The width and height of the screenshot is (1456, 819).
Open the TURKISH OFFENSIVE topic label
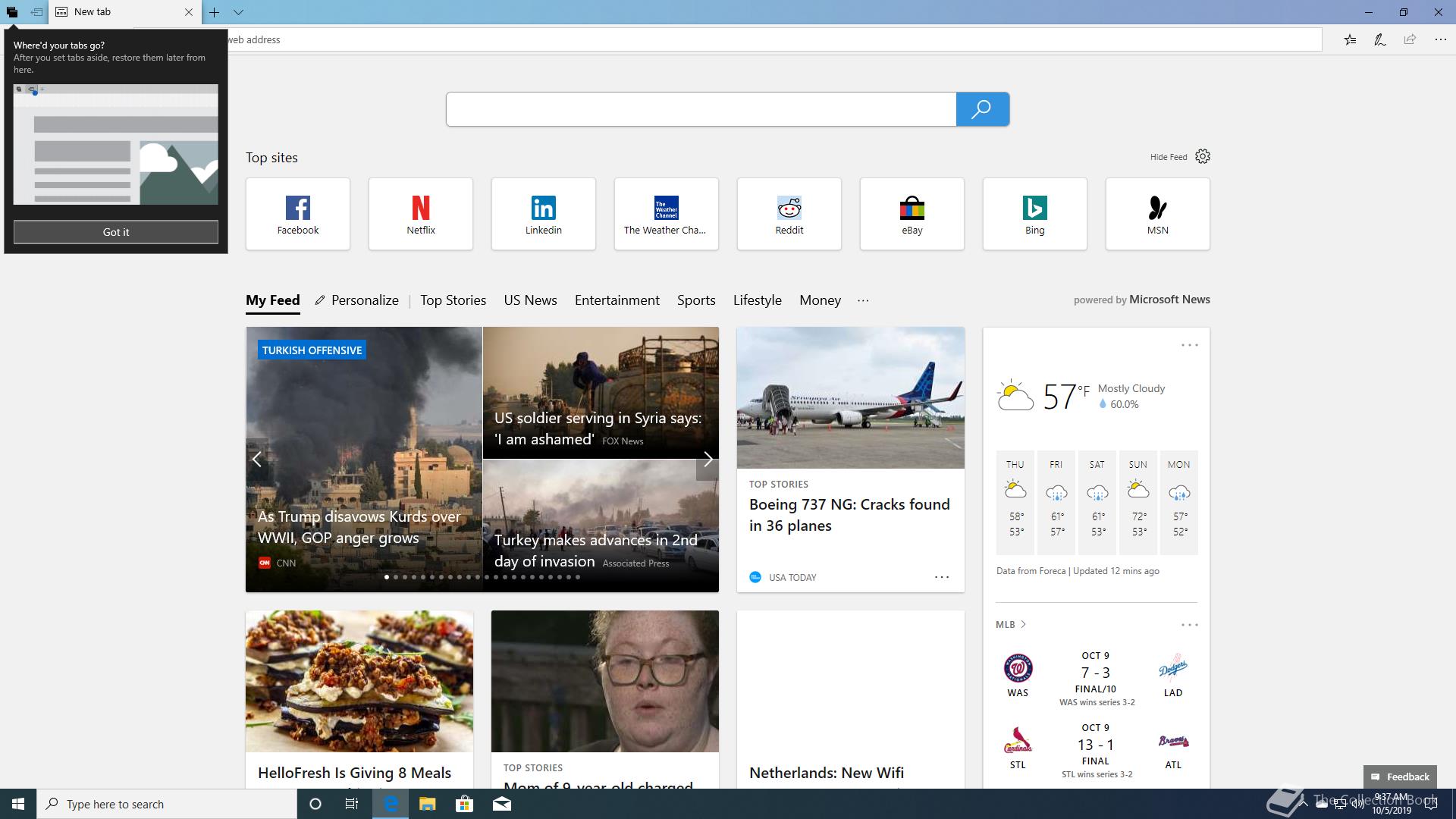point(312,350)
